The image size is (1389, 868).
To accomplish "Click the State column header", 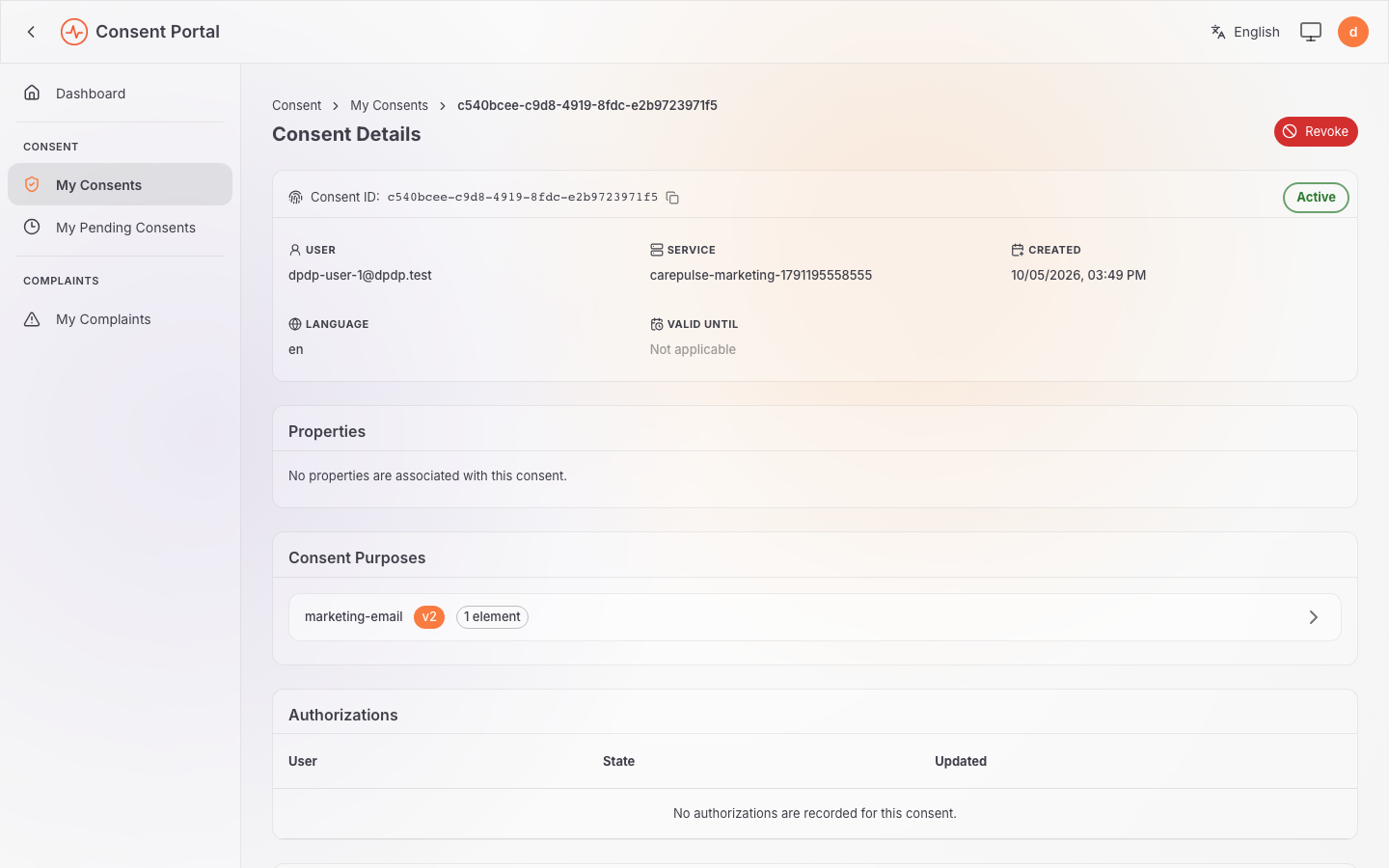I will click(x=618, y=761).
